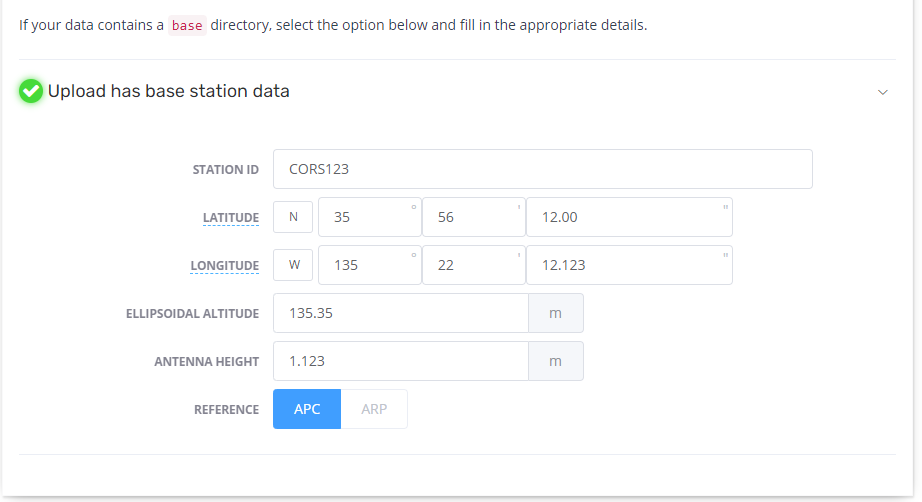Click the latitude minutes field showing 56
This screenshot has width=922, height=502.
click(x=474, y=217)
